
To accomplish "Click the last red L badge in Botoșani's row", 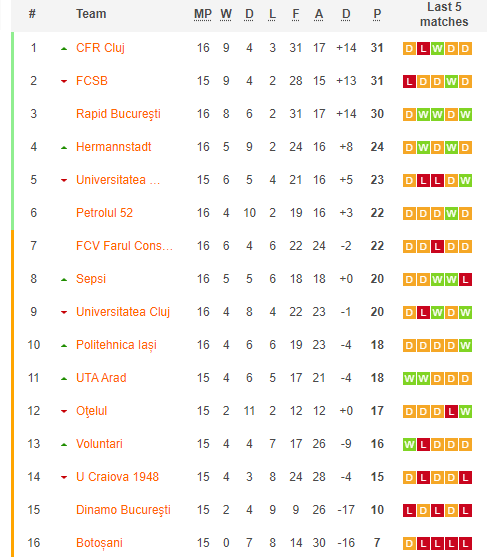I will click(x=465, y=544).
